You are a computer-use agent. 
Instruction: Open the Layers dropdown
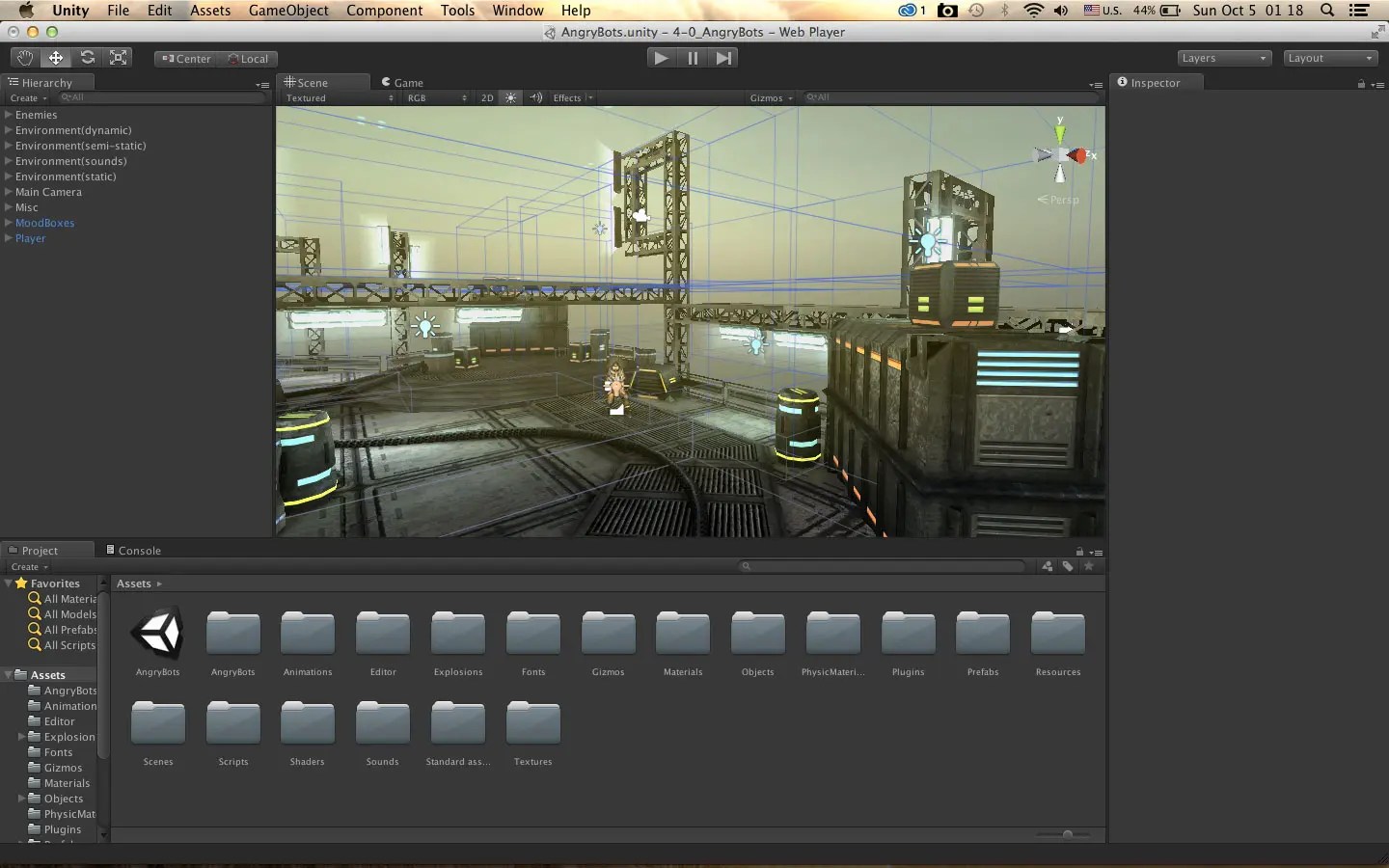(x=1222, y=58)
